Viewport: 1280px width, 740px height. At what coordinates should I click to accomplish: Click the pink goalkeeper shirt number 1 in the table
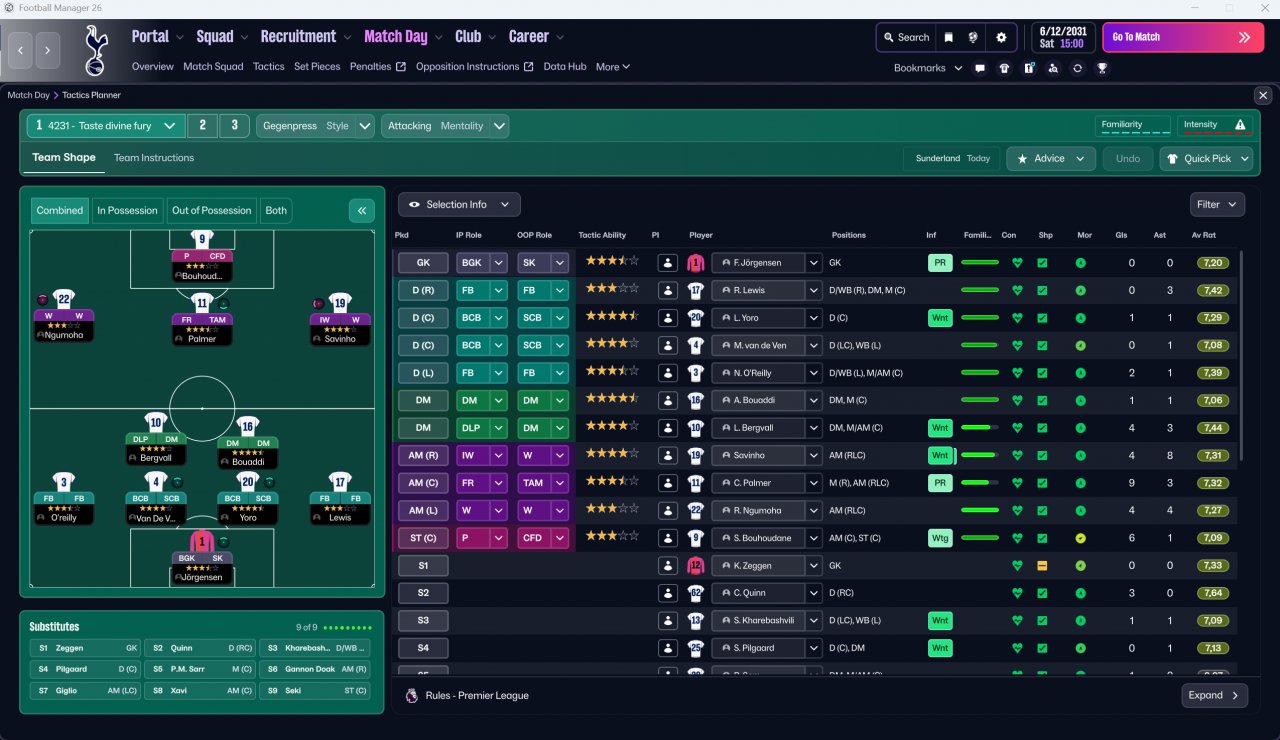pos(696,263)
